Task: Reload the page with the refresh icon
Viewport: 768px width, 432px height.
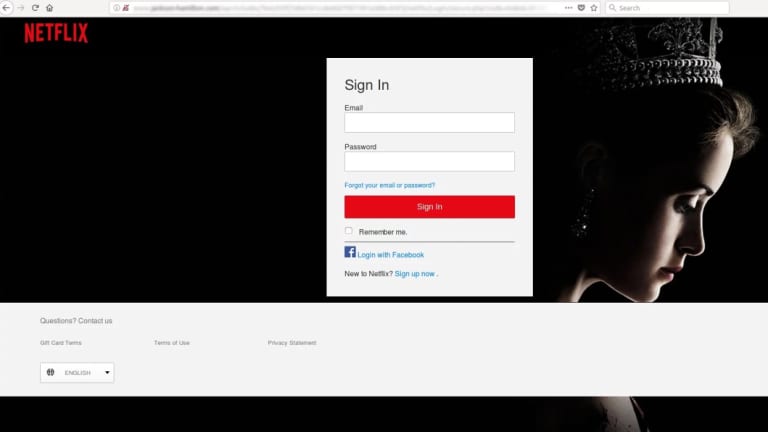Action: click(35, 8)
